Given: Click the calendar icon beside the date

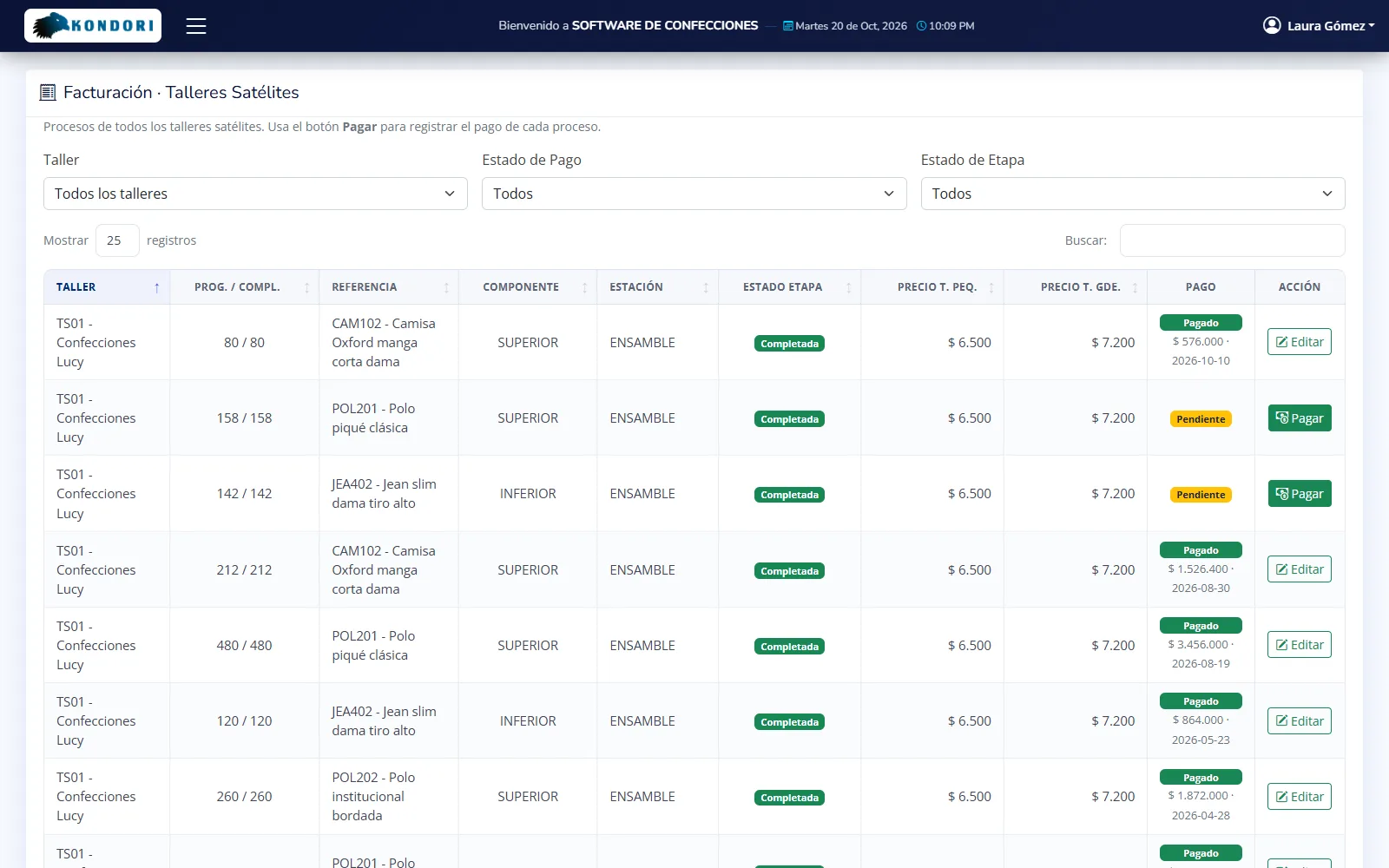Looking at the screenshot, I should (x=788, y=26).
